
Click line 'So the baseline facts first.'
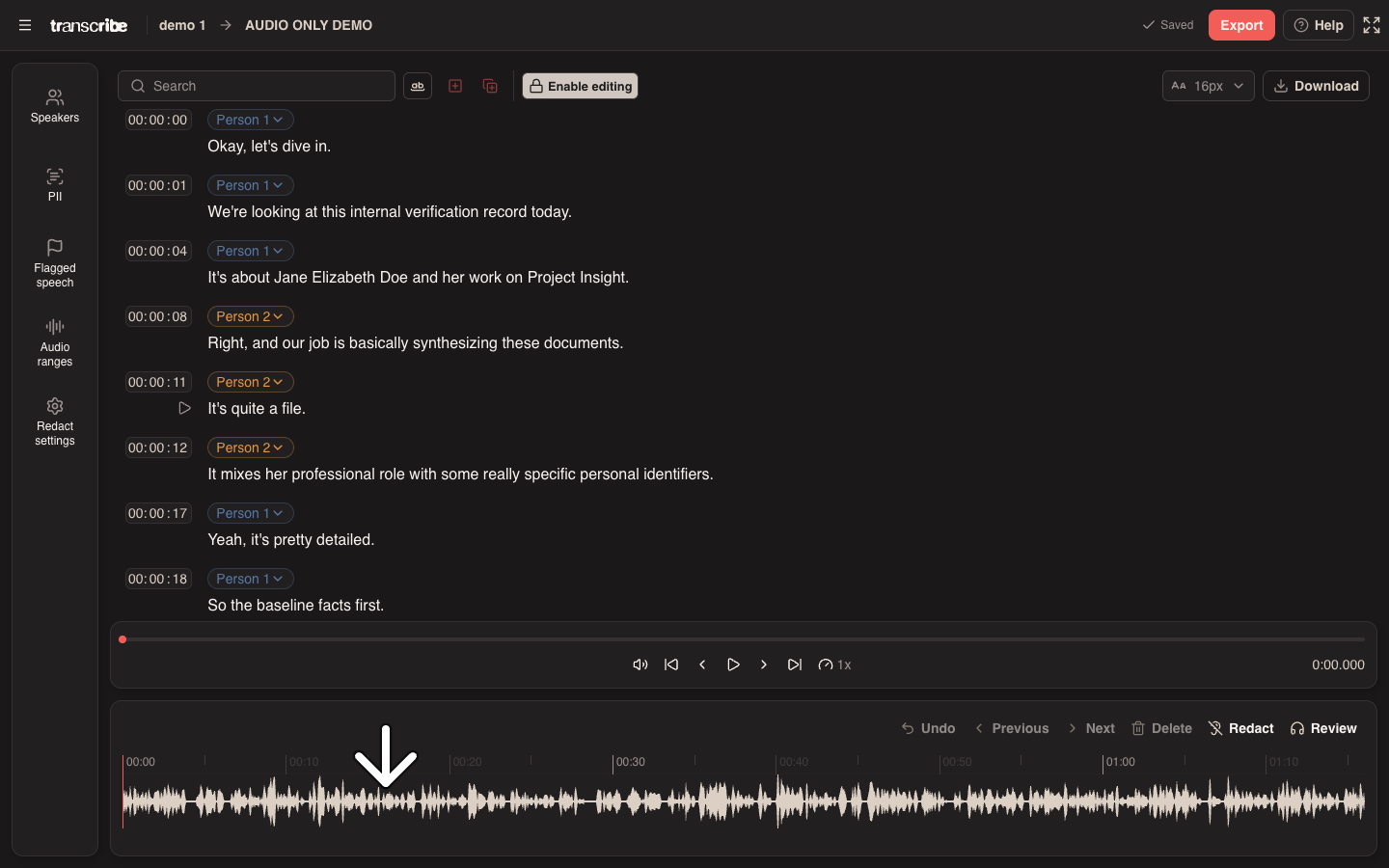point(296,606)
